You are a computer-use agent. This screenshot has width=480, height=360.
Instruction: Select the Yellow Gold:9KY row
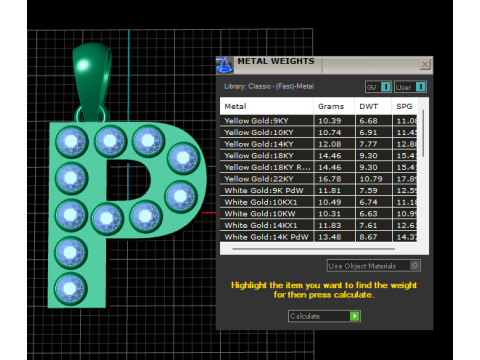pos(318,121)
